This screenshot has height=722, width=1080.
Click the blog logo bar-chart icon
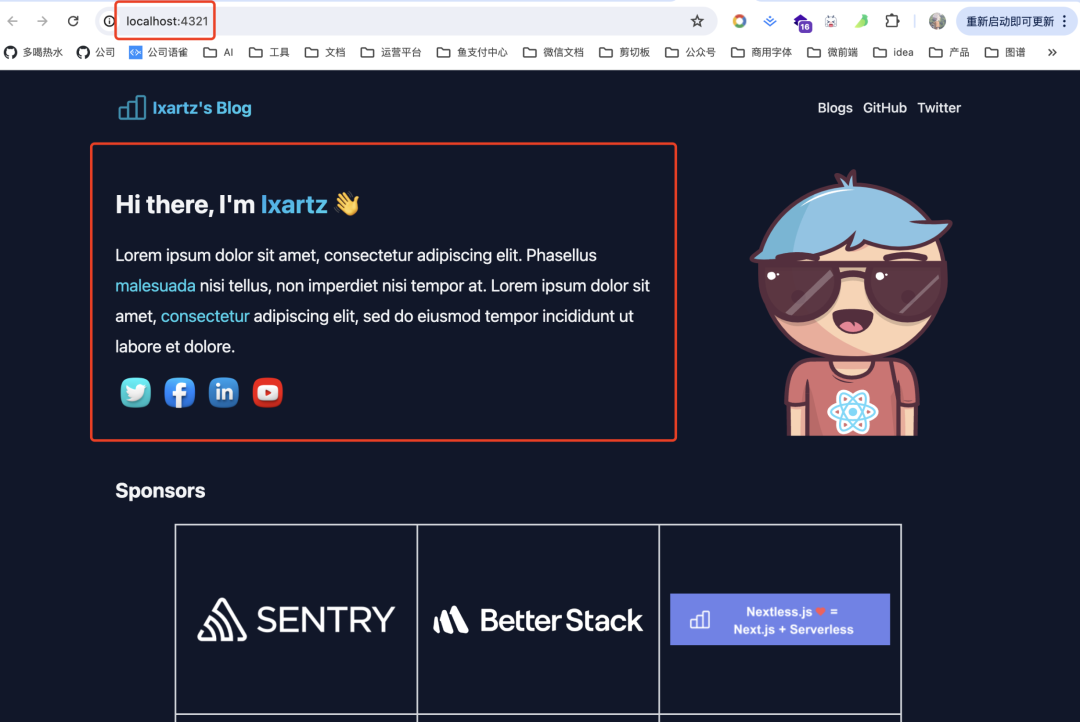(132, 108)
